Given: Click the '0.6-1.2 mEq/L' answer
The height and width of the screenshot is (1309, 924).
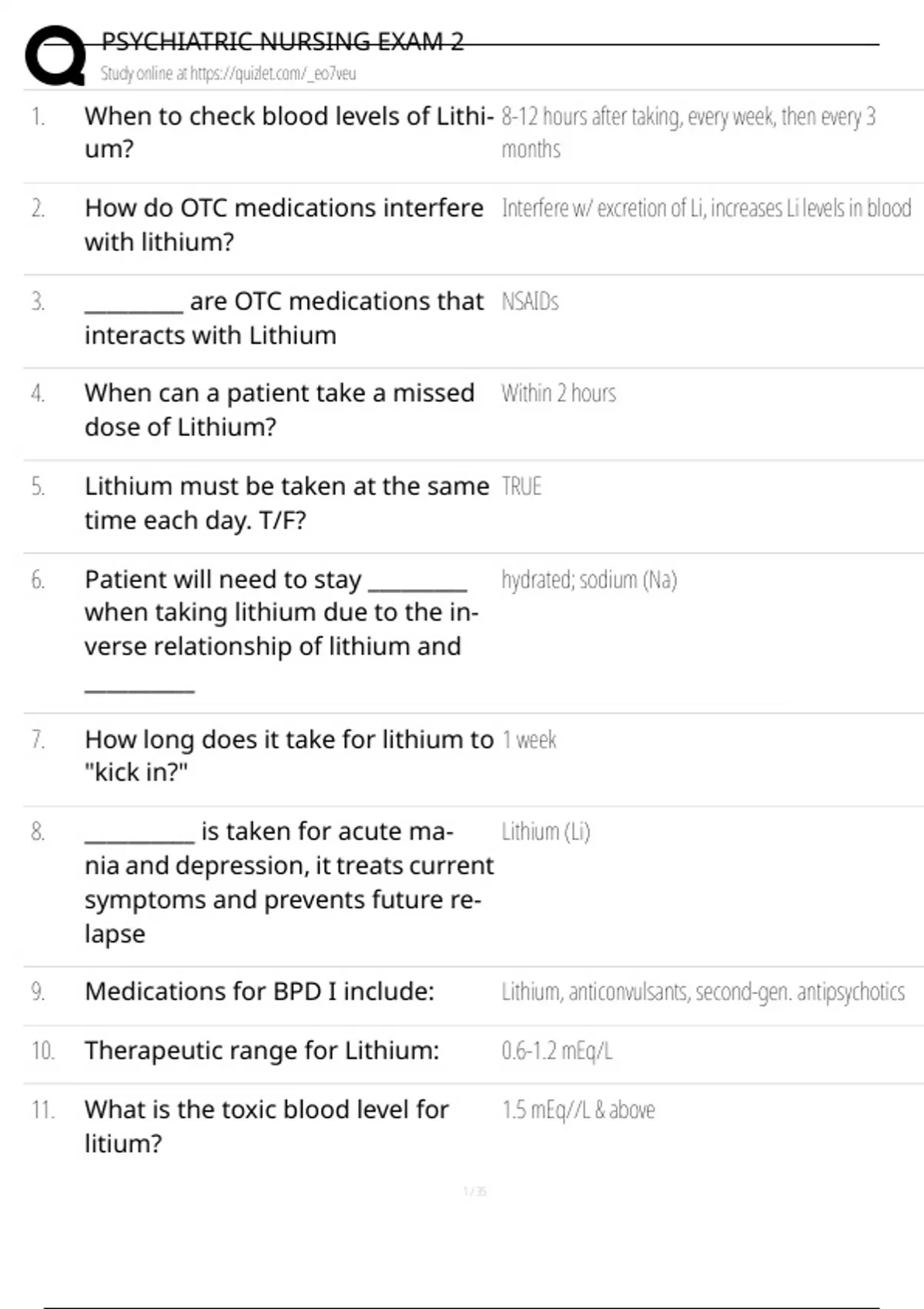Looking at the screenshot, I should pyautogui.click(x=557, y=1050).
